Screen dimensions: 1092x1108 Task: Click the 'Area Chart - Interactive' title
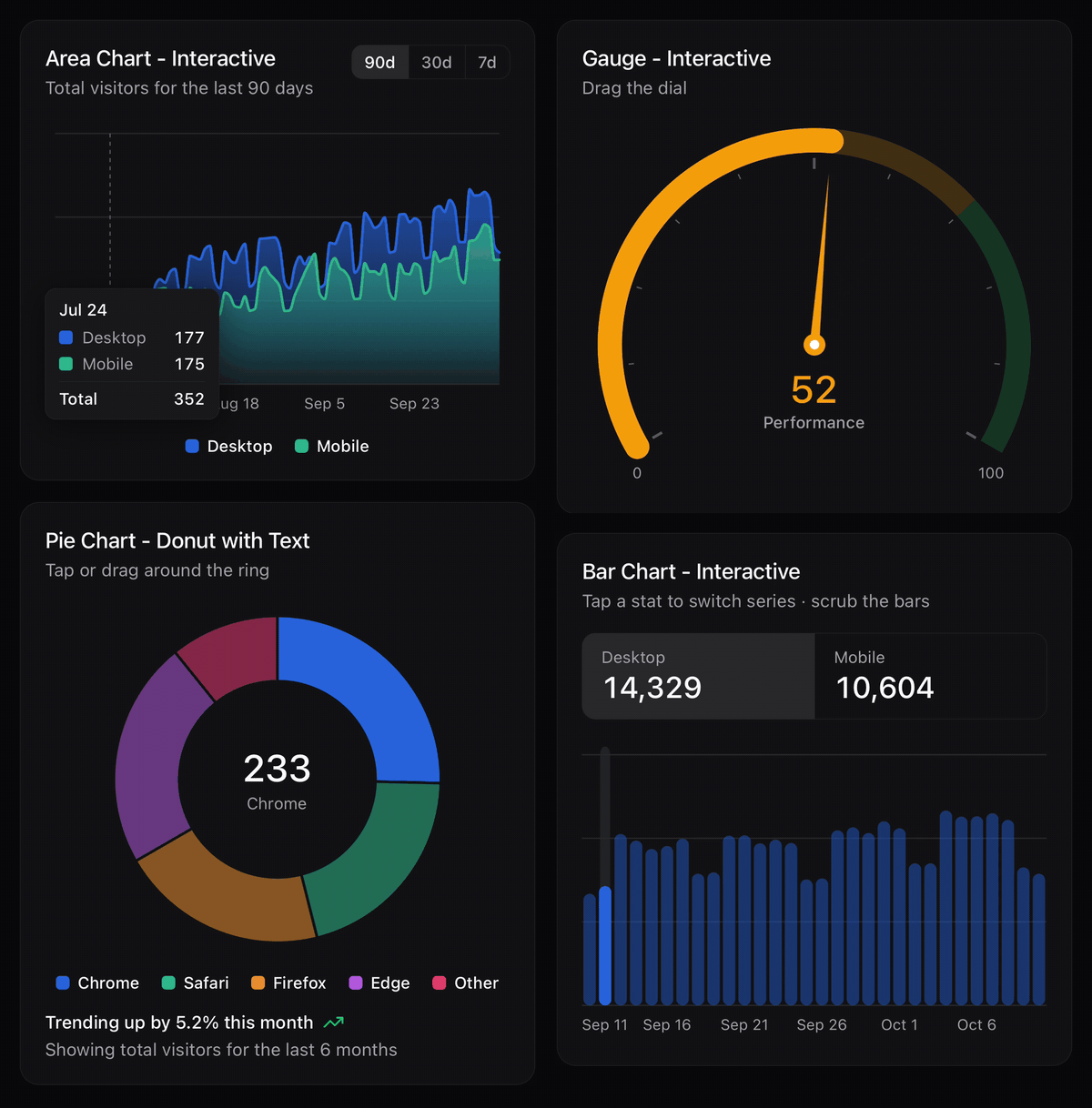pos(160,58)
